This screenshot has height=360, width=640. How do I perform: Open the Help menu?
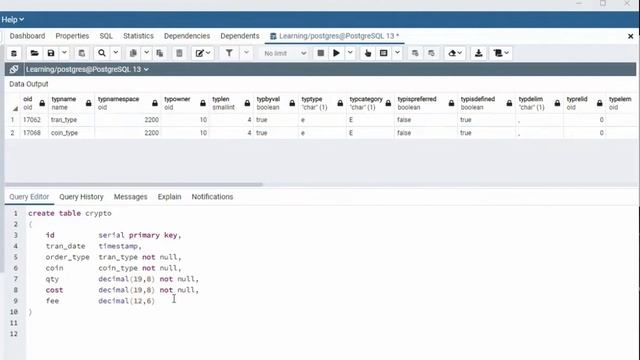[12, 20]
